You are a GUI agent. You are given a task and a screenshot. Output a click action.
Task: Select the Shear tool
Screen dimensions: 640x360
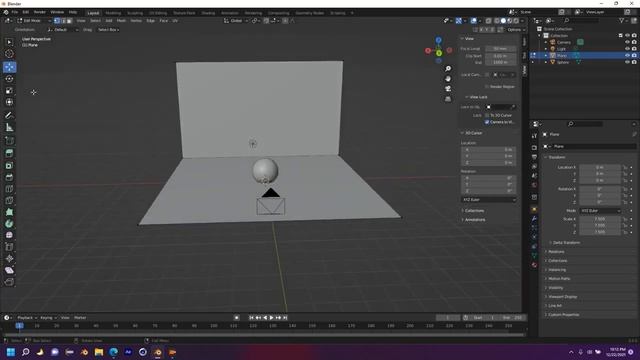pos(9,270)
